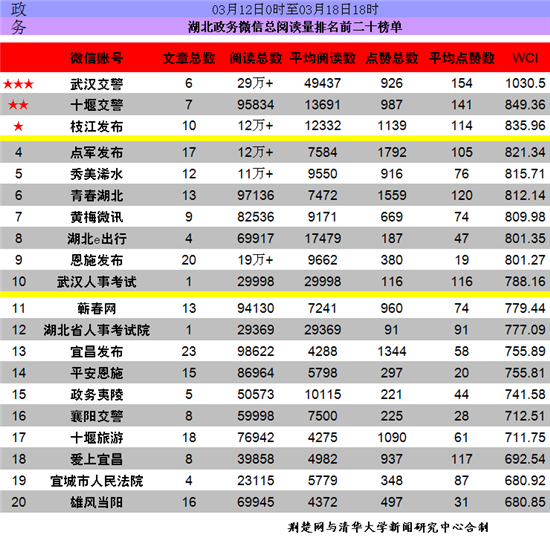
Task: Click the account name 宜城市人民法院
Action: [x=96, y=481]
